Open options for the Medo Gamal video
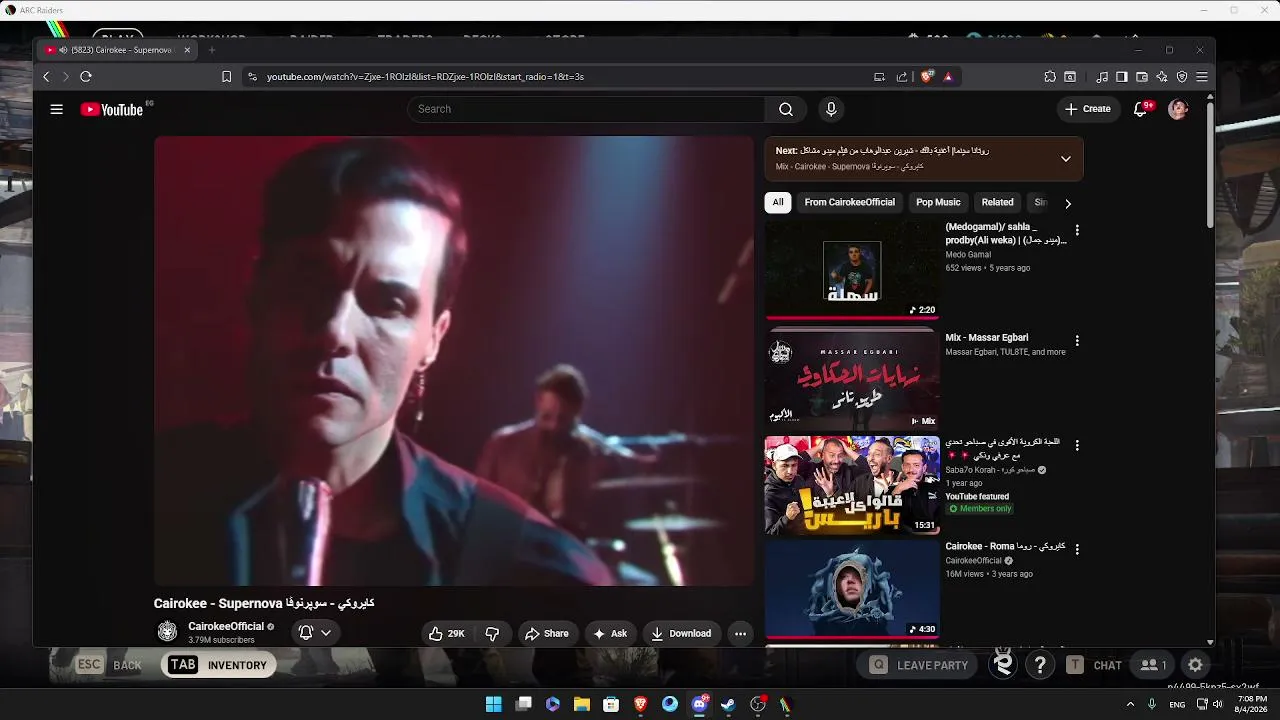1280x720 pixels. click(x=1077, y=231)
